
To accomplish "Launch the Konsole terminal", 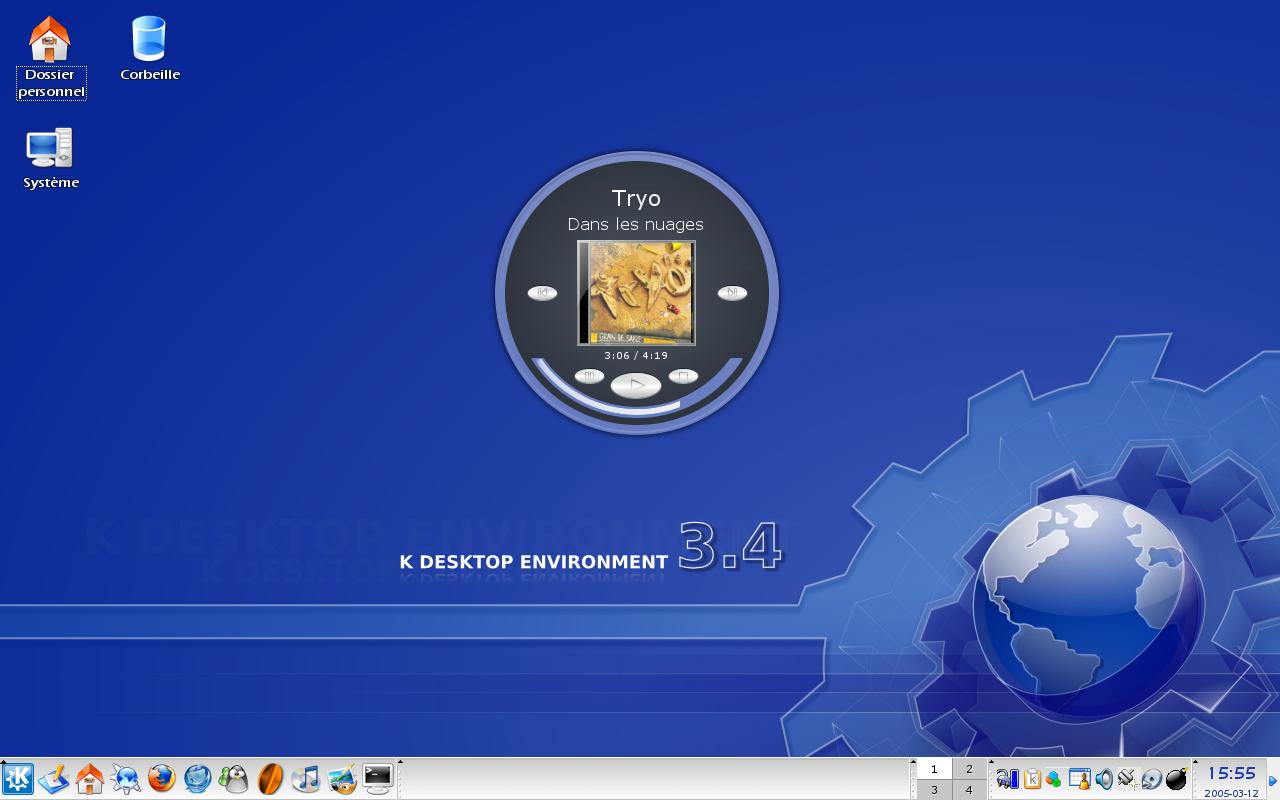I will tap(378, 779).
